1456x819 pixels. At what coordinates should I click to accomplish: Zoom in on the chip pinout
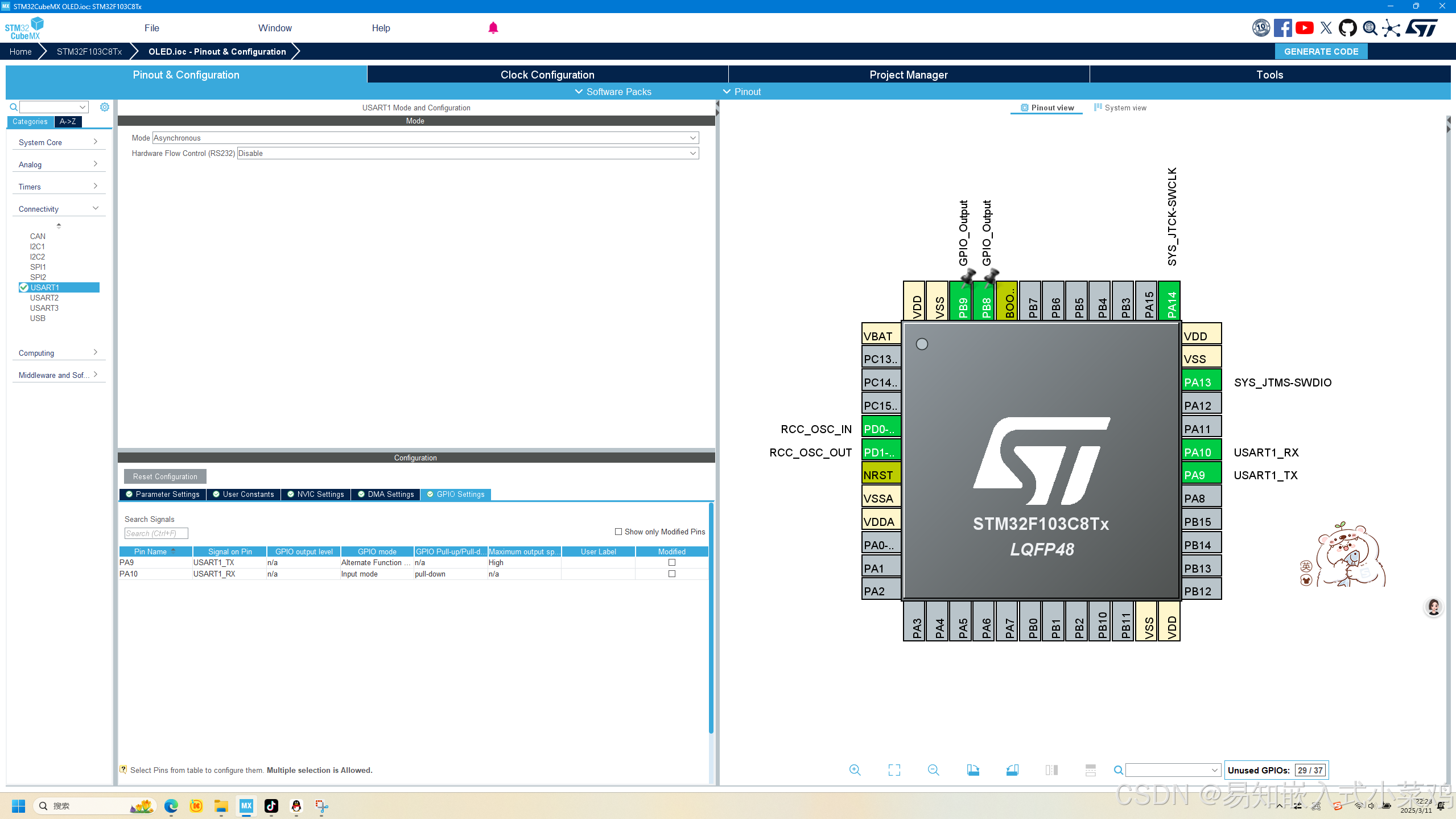click(x=855, y=770)
